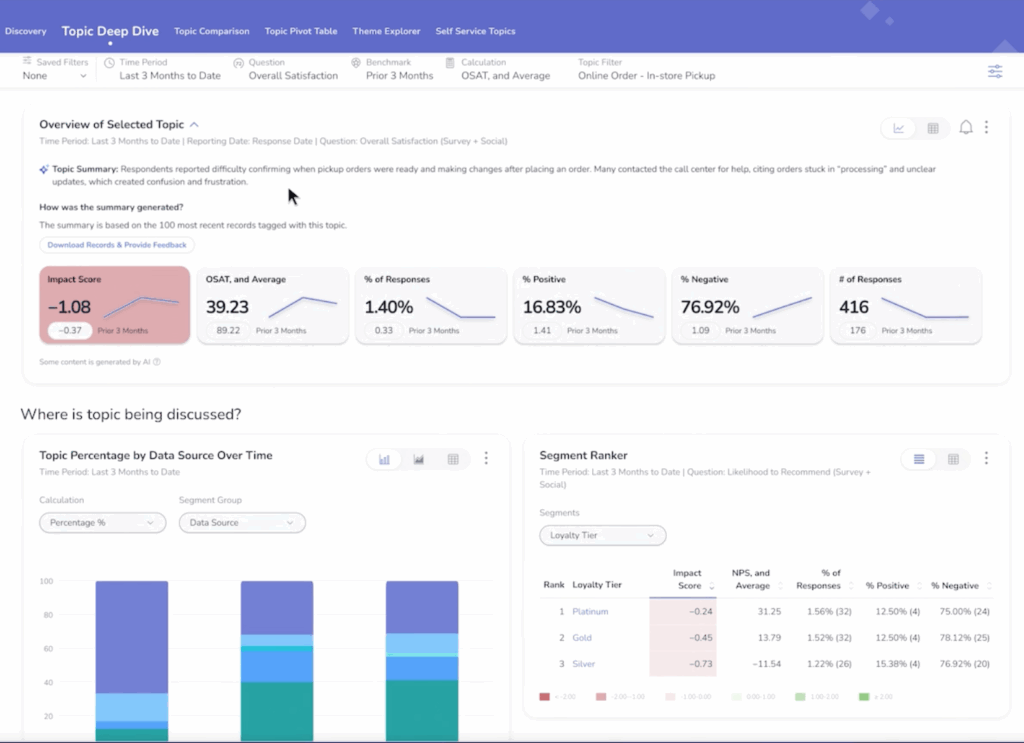Toggle list view in Segment Ranker panel
The width and height of the screenshot is (1024, 743).
click(x=919, y=459)
